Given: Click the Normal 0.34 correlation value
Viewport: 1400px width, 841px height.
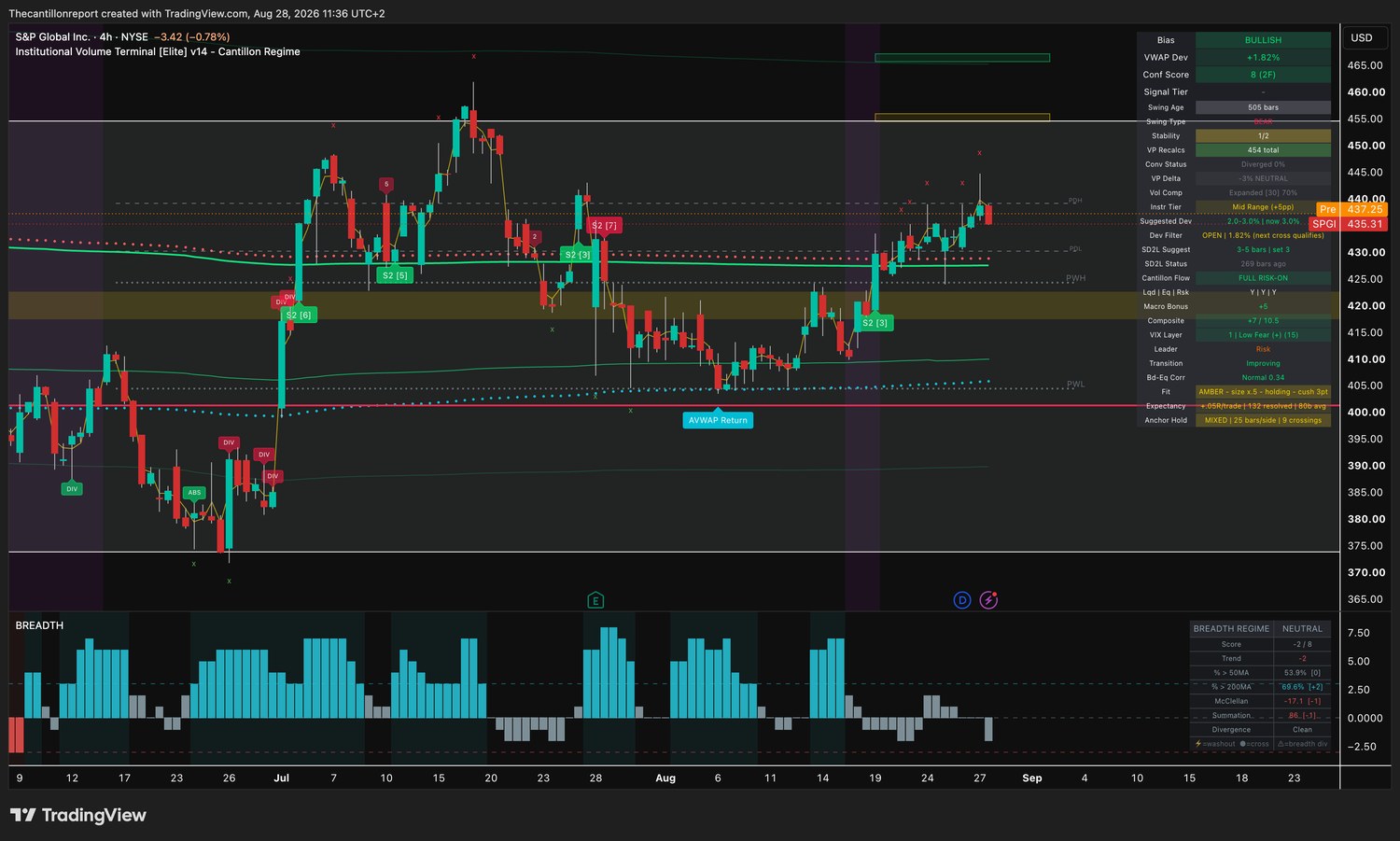Looking at the screenshot, I should click(1263, 378).
